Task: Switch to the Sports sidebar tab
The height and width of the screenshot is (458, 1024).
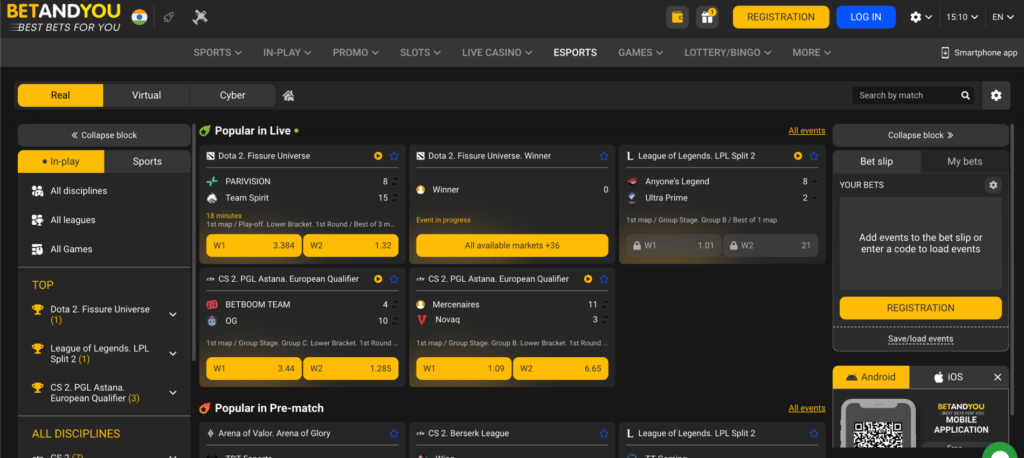Action: tap(147, 161)
